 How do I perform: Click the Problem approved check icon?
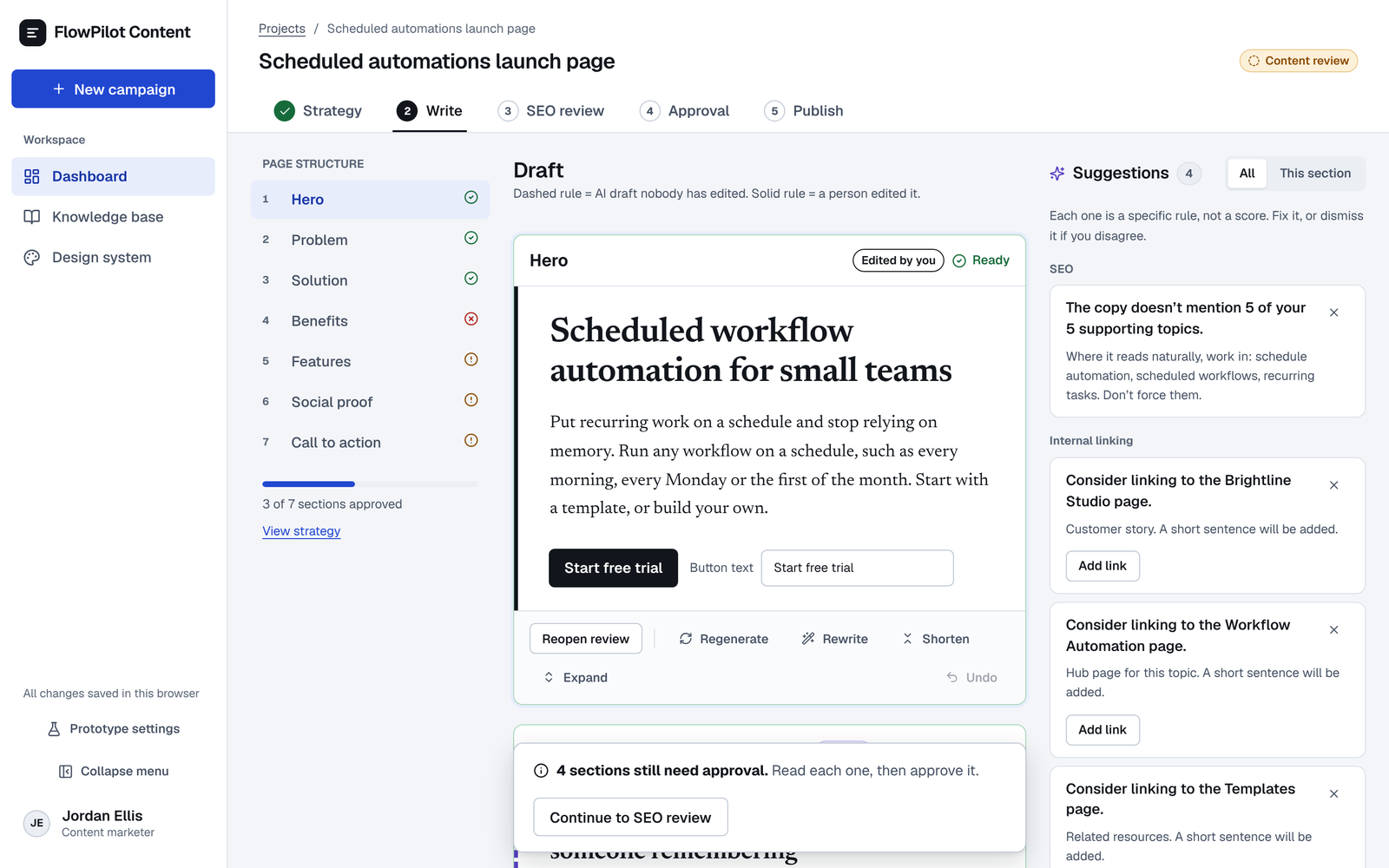coord(471,238)
